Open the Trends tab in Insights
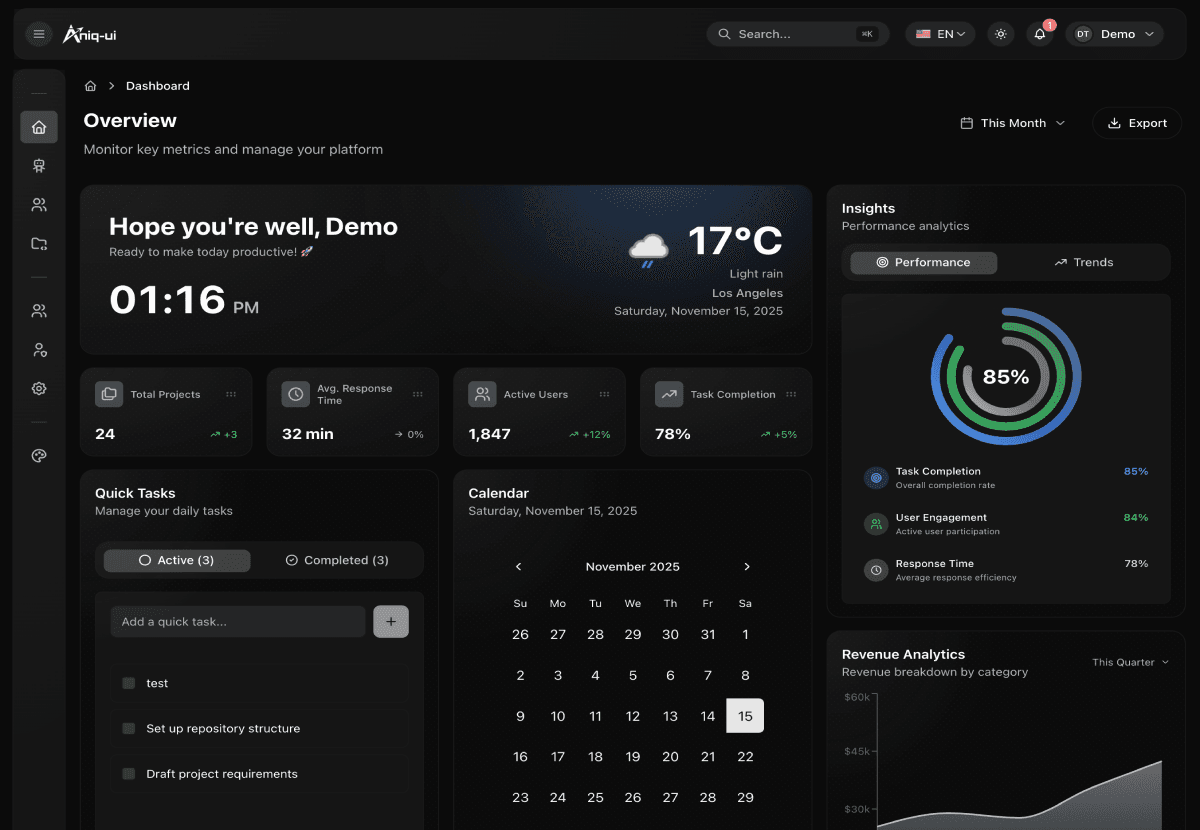The height and width of the screenshot is (830, 1200). coord(1083,262)
